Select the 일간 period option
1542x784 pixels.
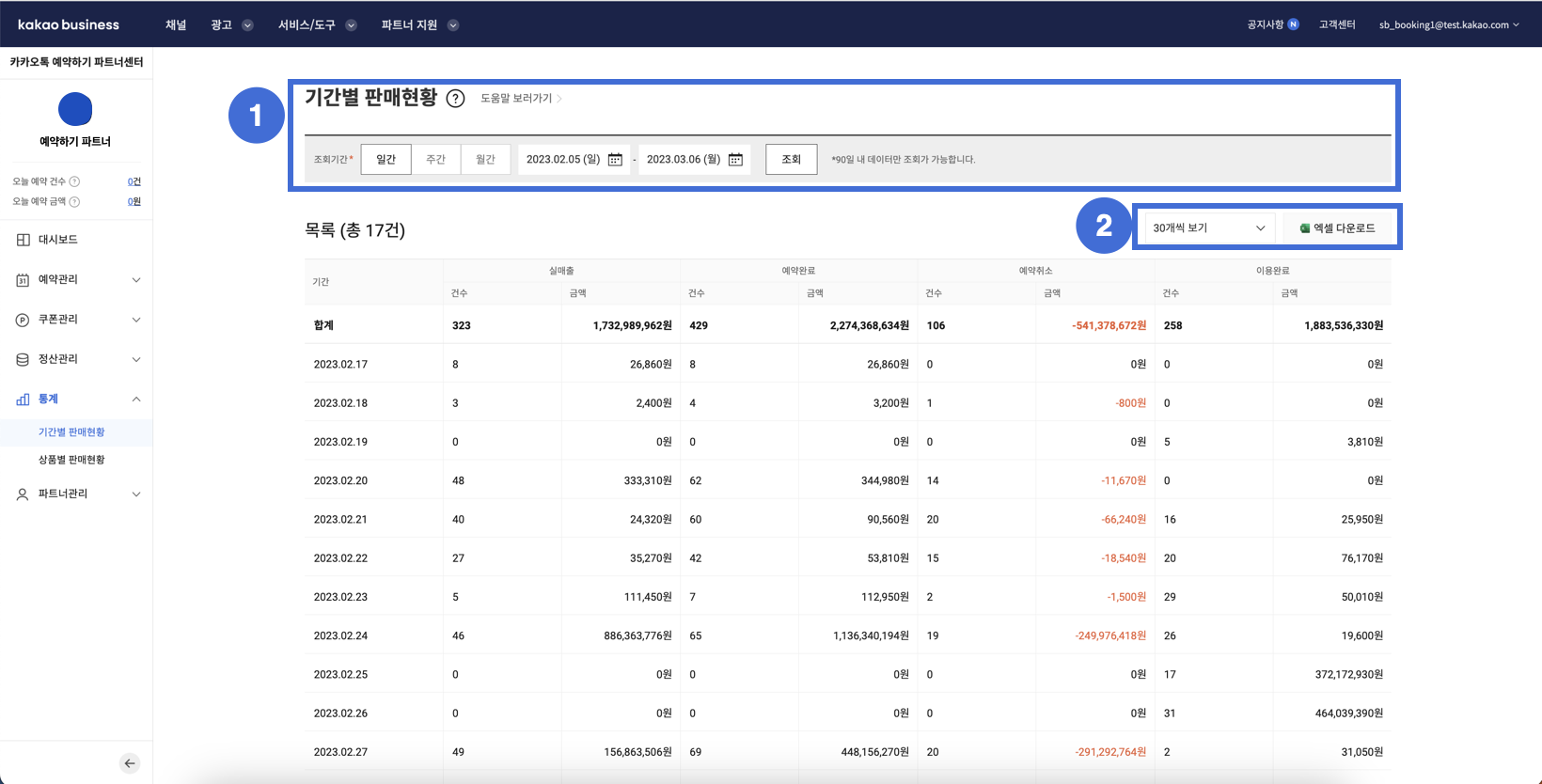pos(386,160)
